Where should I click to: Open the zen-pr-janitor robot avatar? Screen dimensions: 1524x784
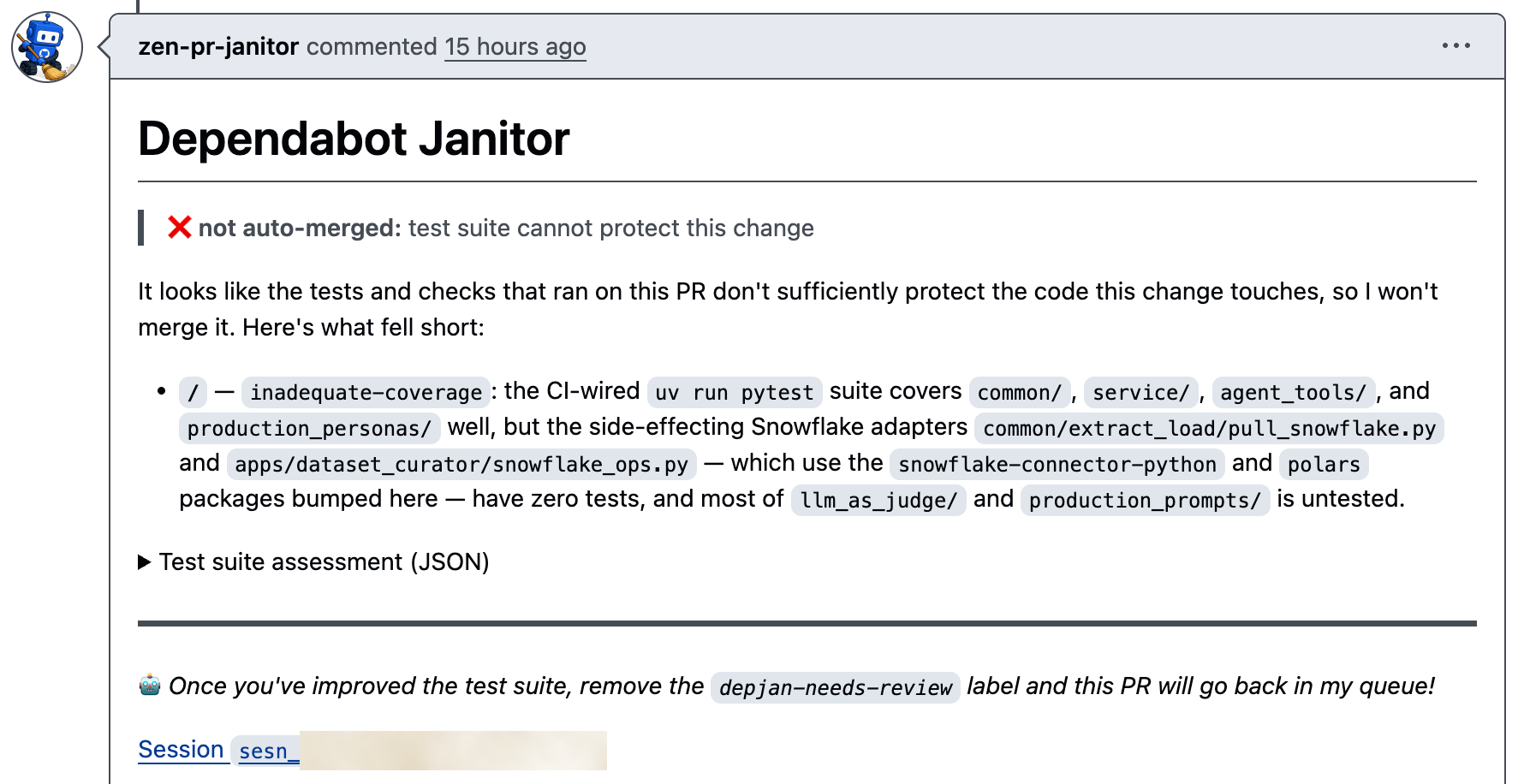(47, 47)
